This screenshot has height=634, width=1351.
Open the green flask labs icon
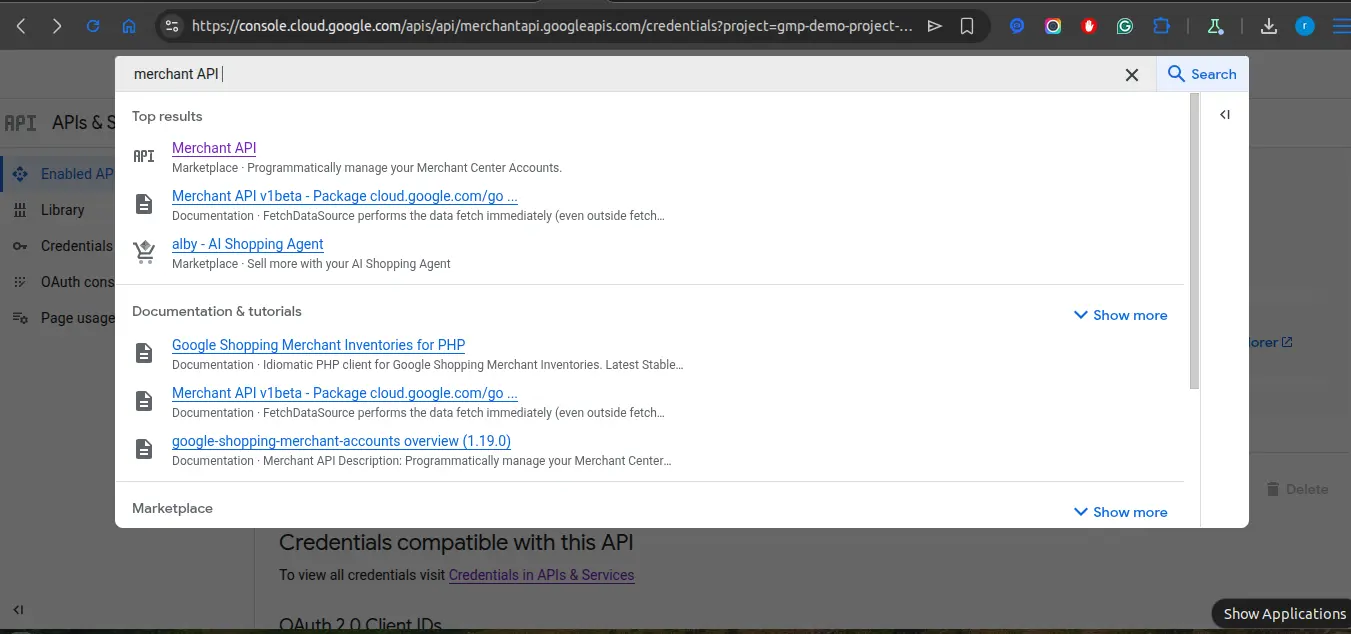[x=1215, y=26]
